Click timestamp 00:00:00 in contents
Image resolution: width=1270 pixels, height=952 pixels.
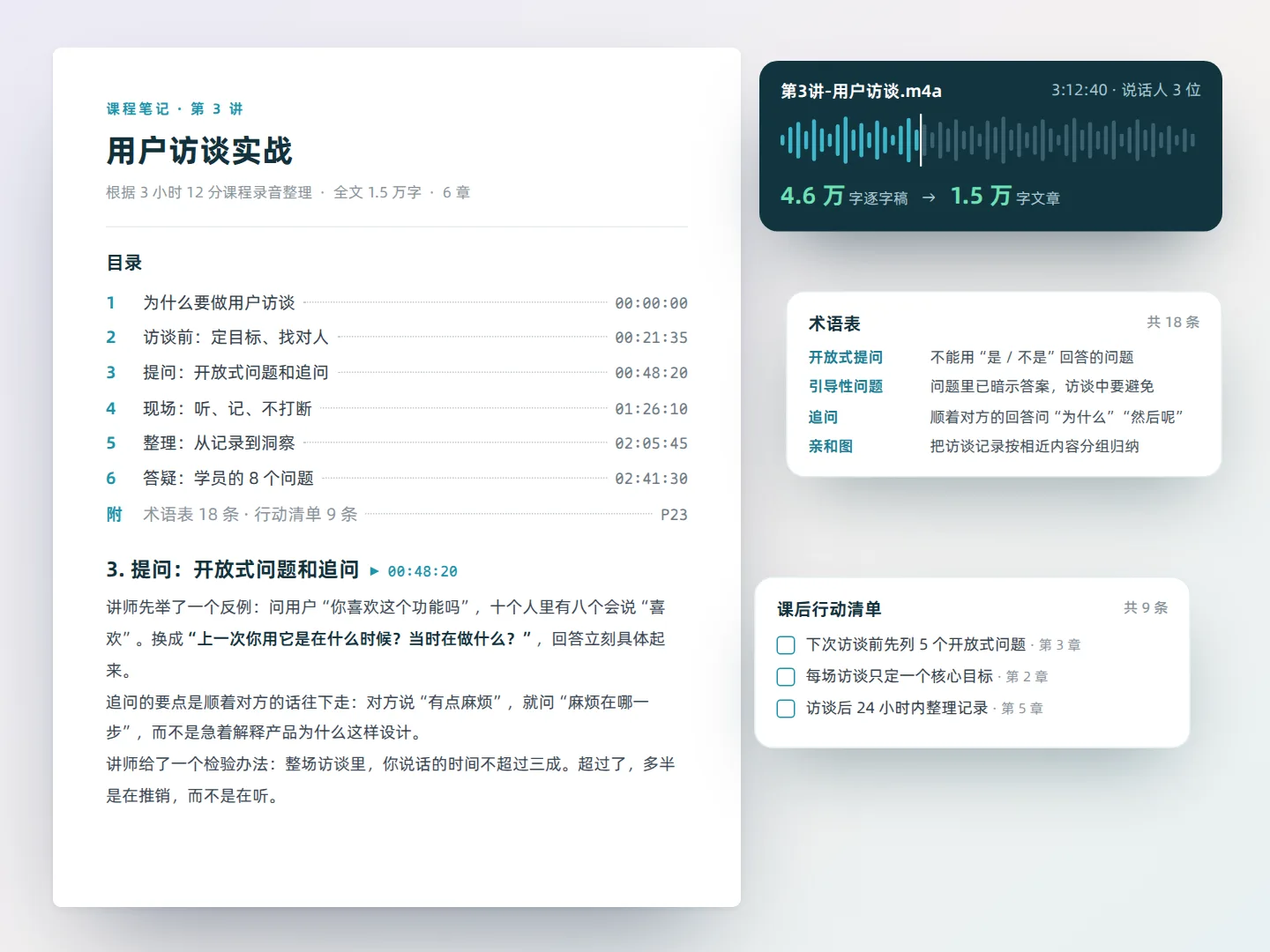(x=651, y=303)
